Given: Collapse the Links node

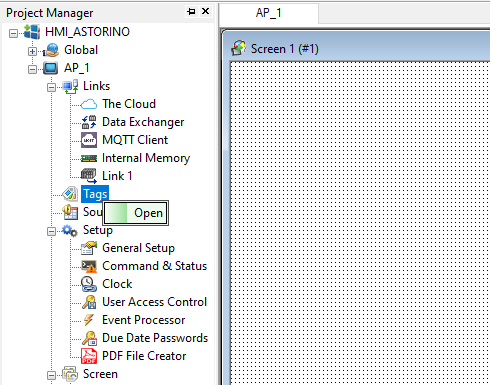Looking at the screenshot, I should pyautogui.click(x=51, y=87).
